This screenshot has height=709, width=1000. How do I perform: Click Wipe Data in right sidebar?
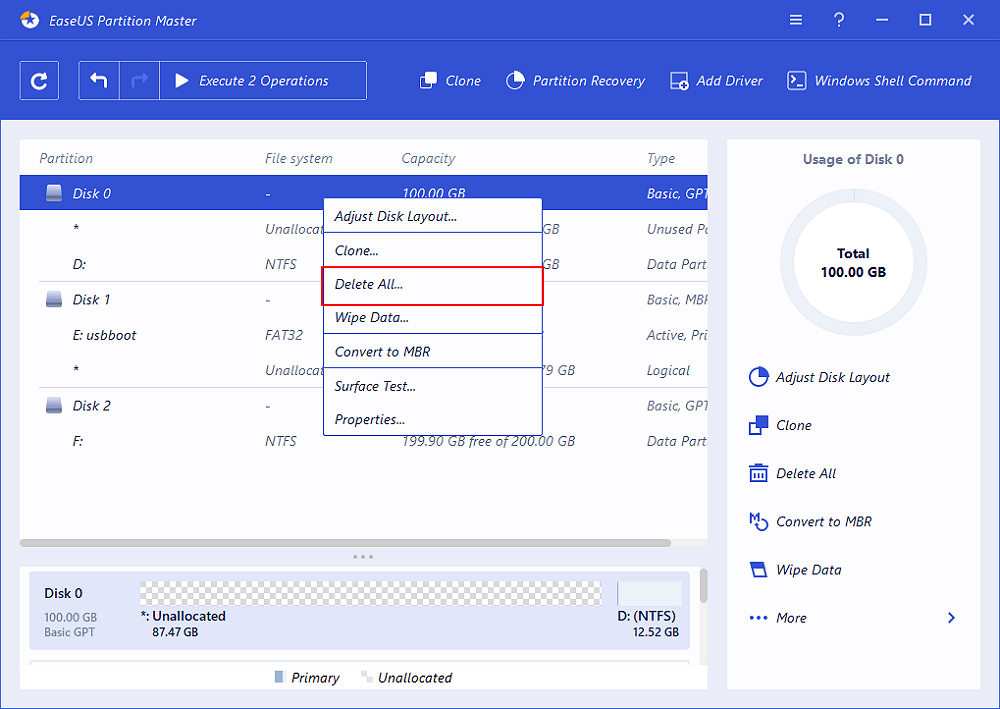point(808,570)
